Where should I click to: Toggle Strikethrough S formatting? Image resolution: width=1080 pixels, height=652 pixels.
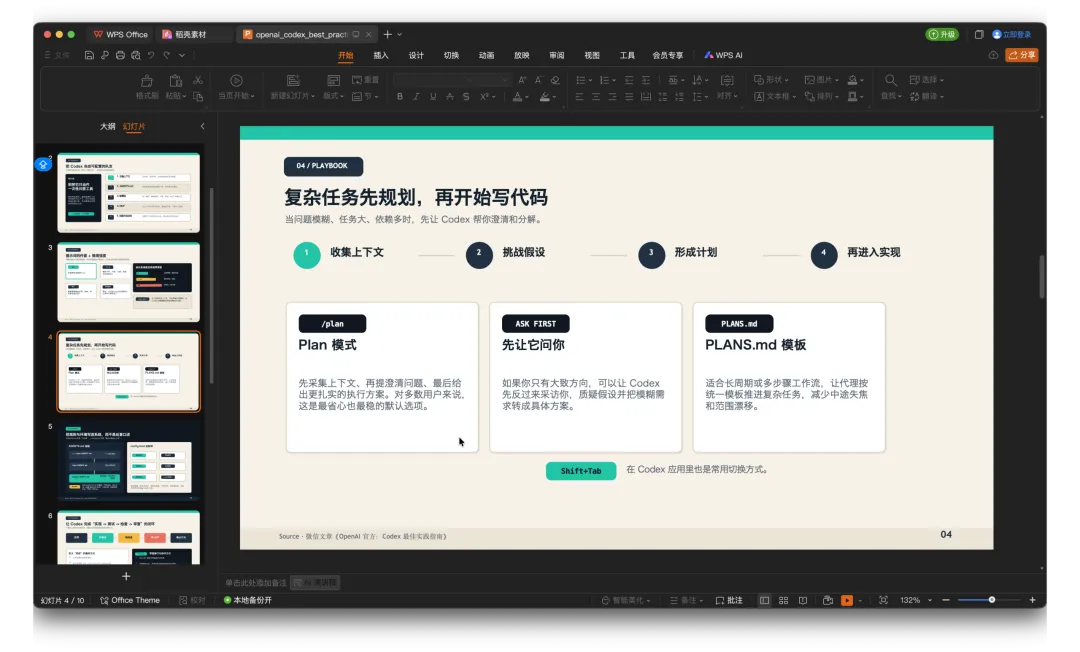pos(466,96)
